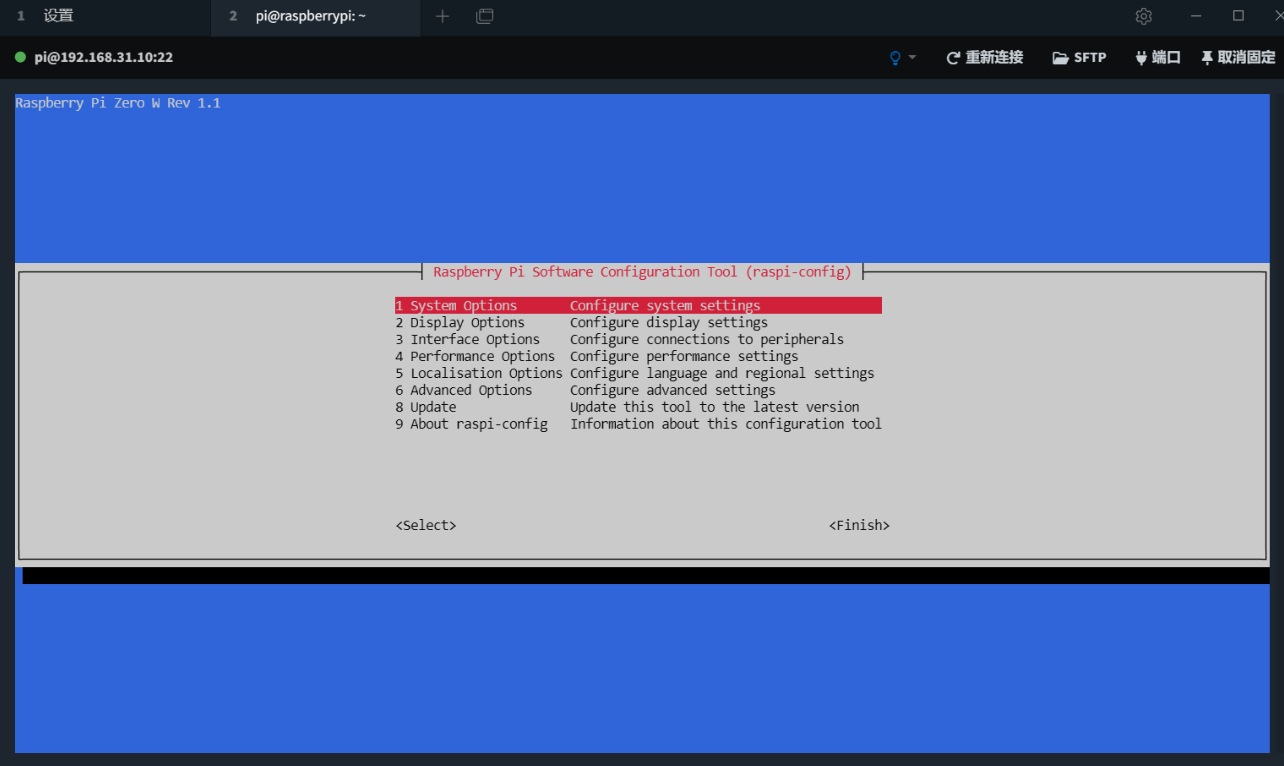The width and height of the screenshot is (1284, 766).
Task: Select 9 About raspi-config menu entry
Action: (x=638, y=425)
